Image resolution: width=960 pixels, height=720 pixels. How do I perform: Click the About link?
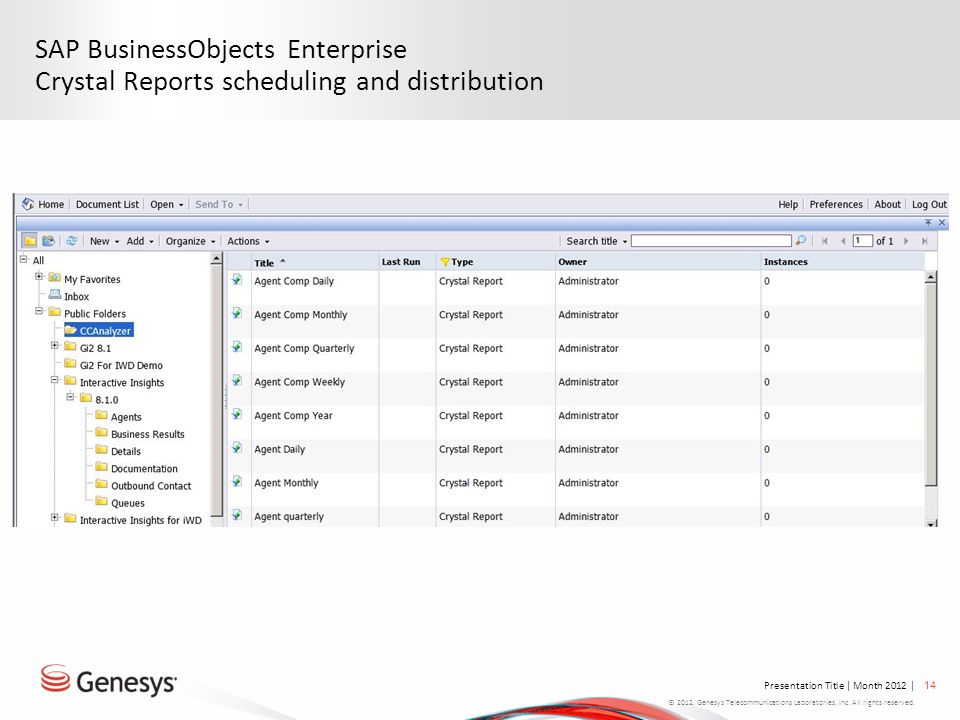pyautogui.click(x=887, y=204)
